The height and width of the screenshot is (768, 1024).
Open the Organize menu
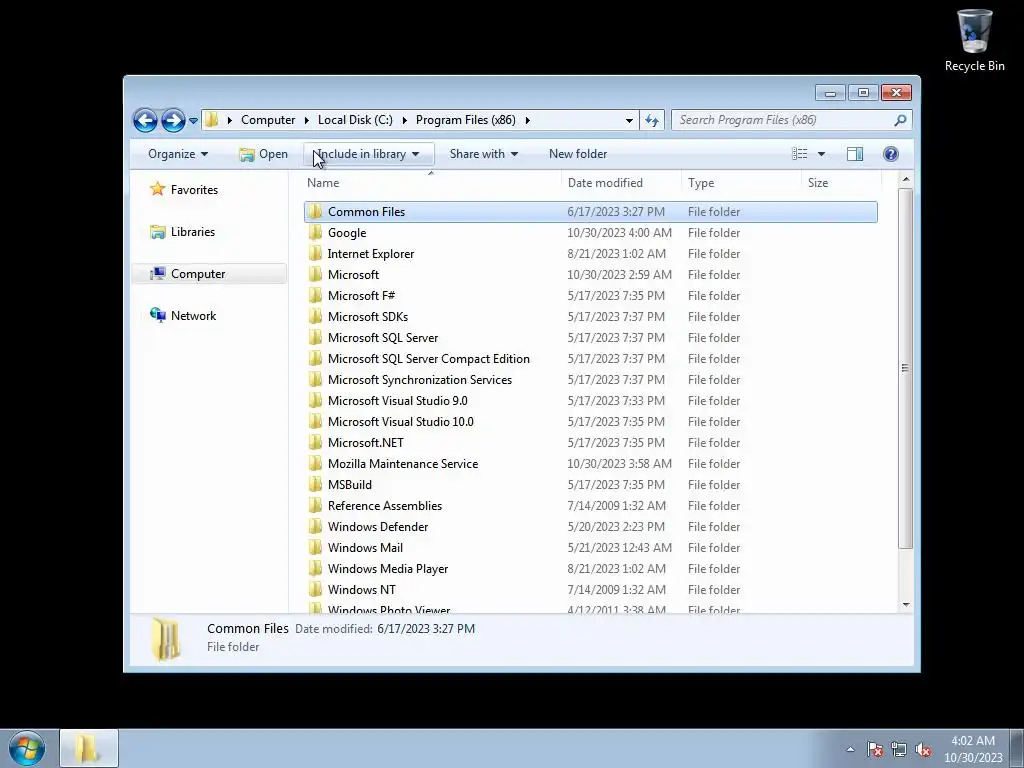[x=178, y=154]
